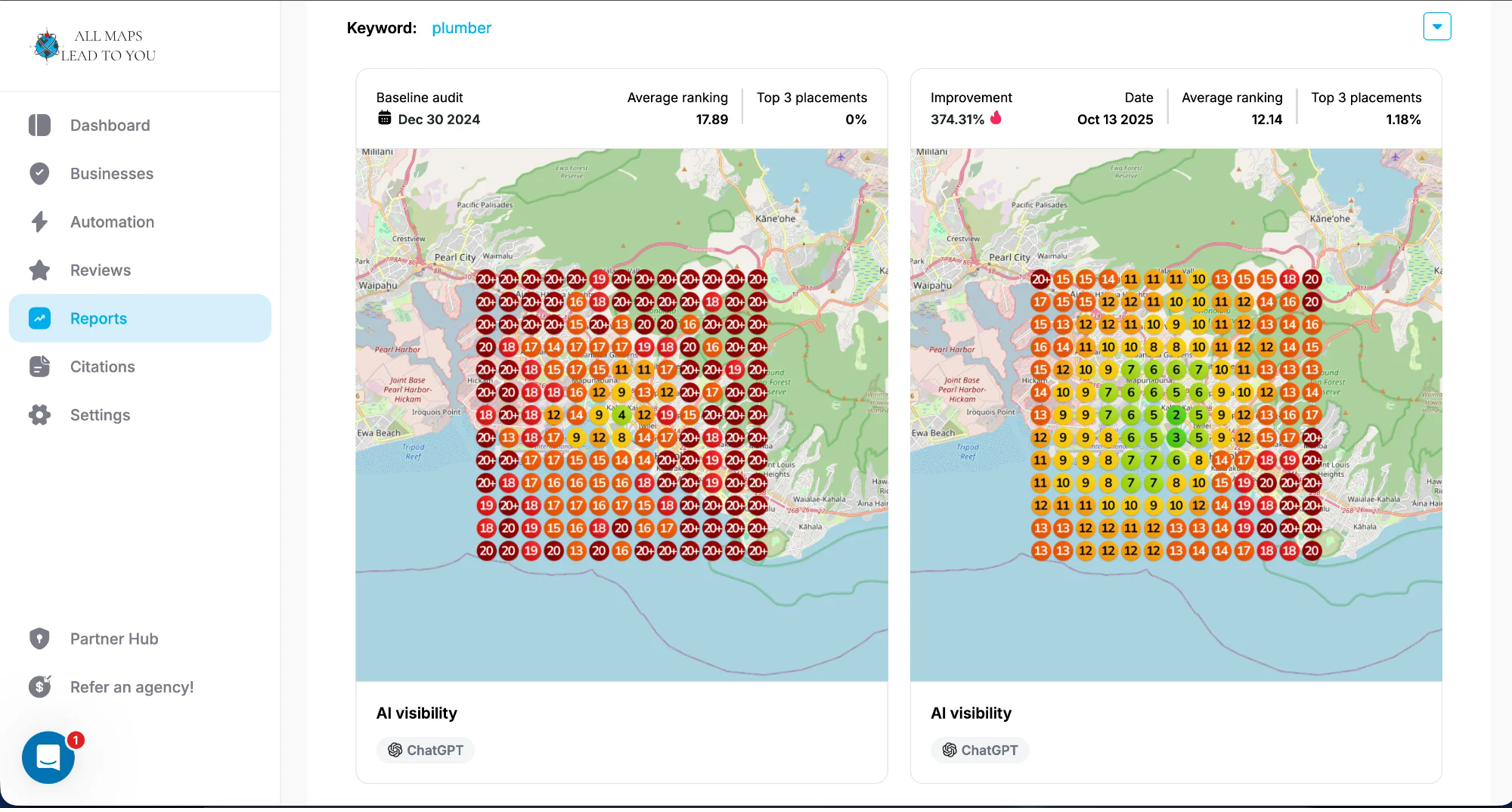This screenshot has height=812, width=1512.
Task: Collapse the plumber keyword section
Action: 1437,27
